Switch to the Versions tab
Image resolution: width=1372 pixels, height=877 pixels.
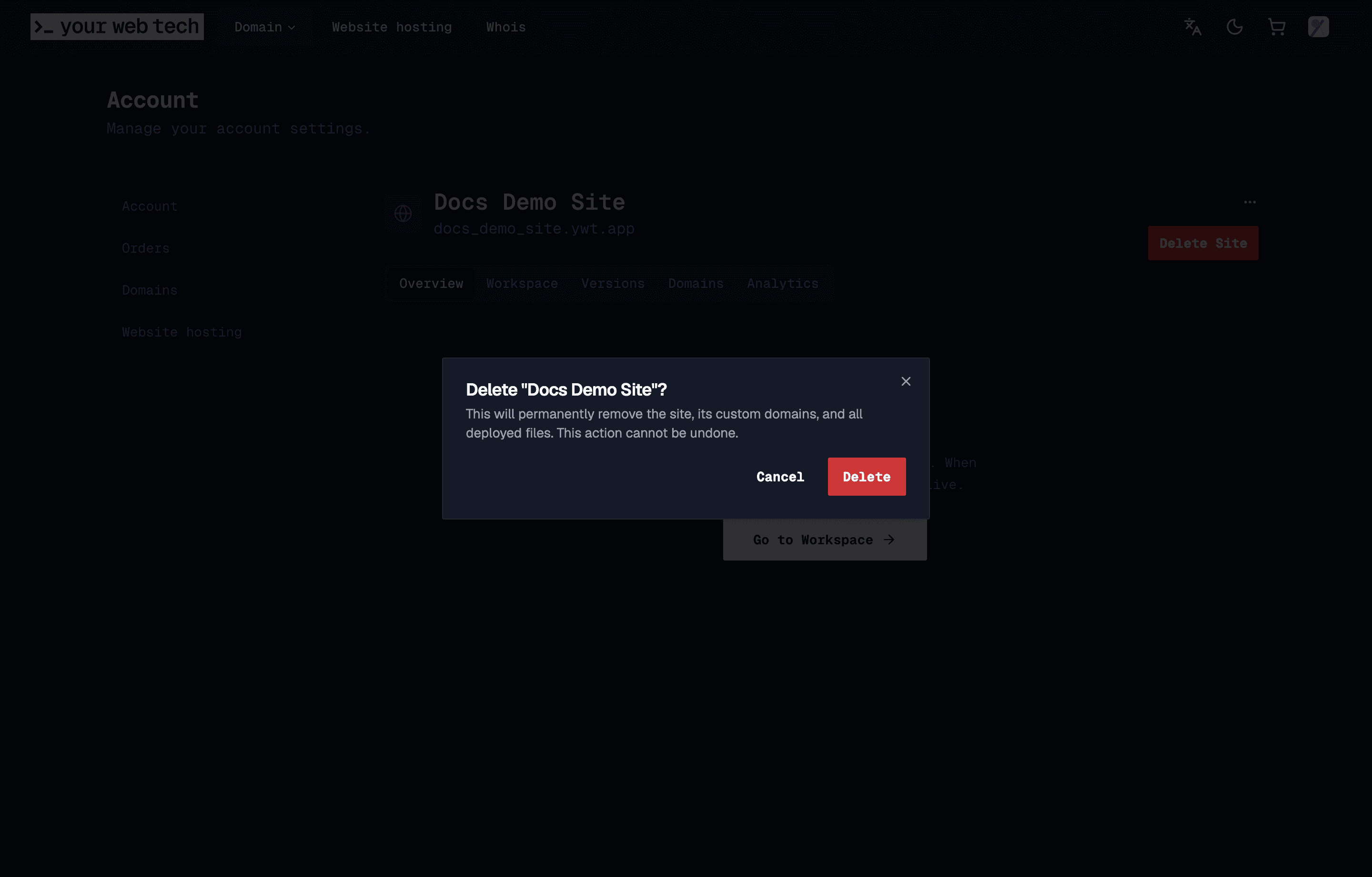point(613,284)
